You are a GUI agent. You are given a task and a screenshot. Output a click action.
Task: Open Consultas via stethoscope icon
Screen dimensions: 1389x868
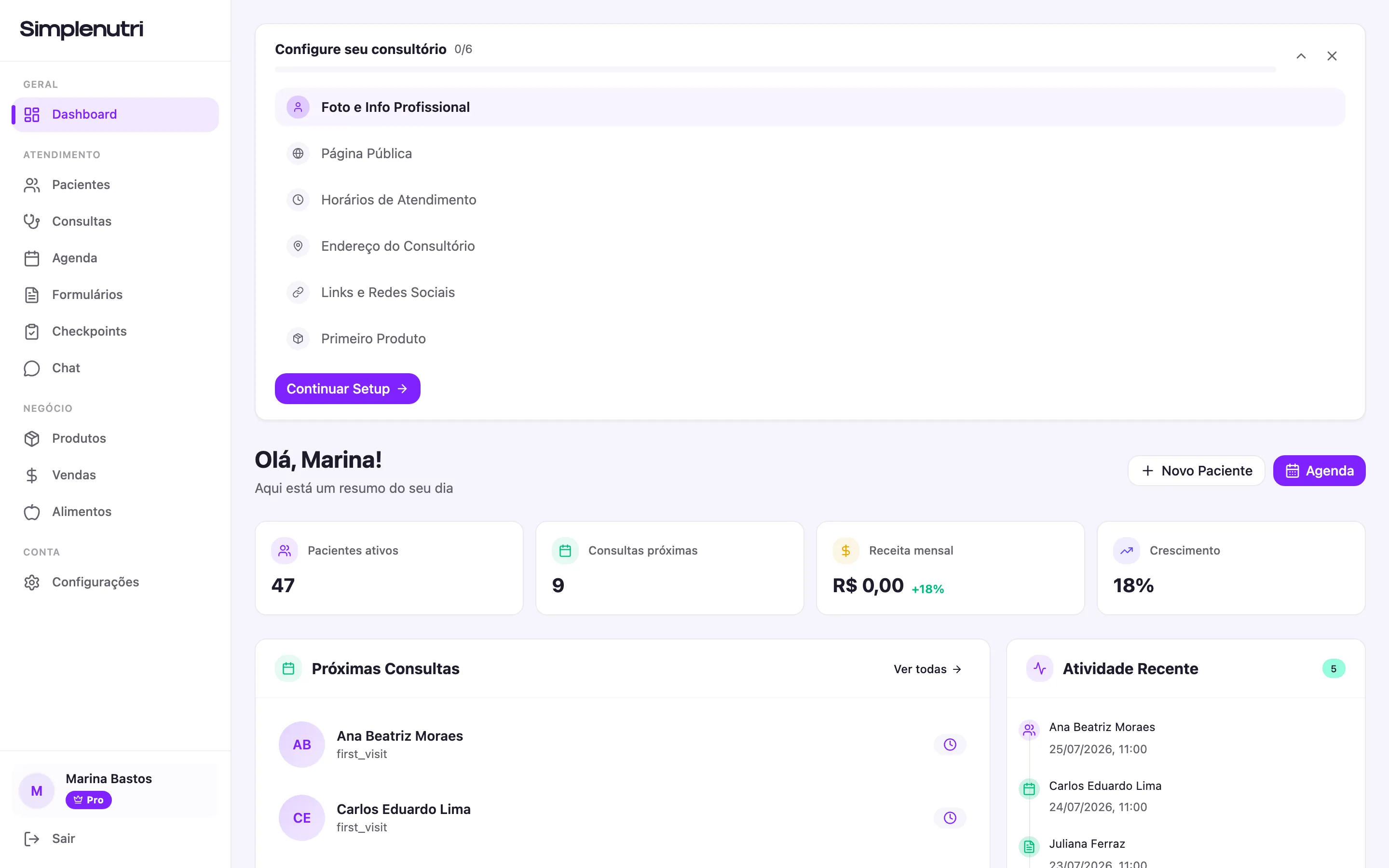(31, 222)
